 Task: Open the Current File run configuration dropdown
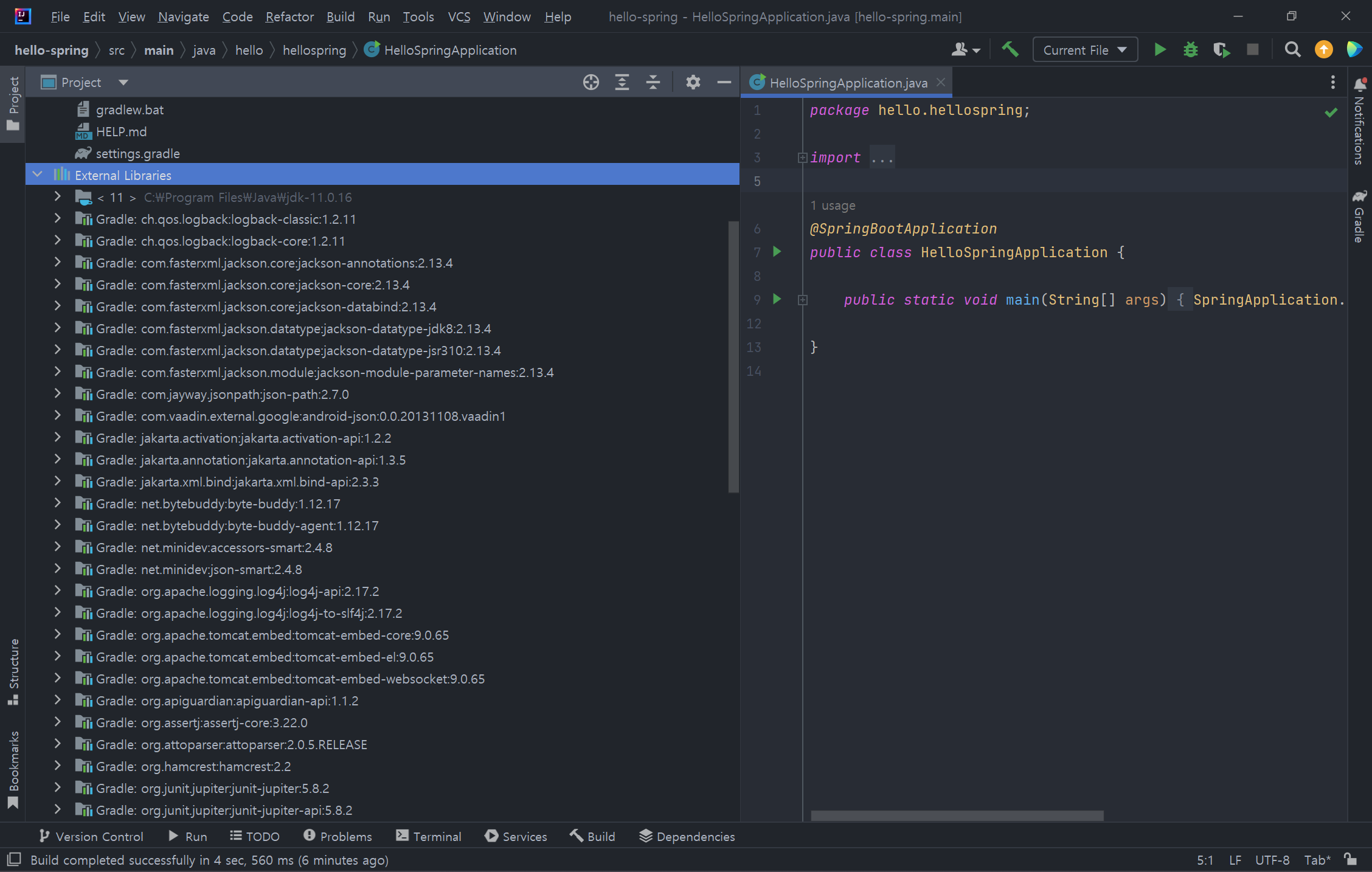(x=1085, y=50)
